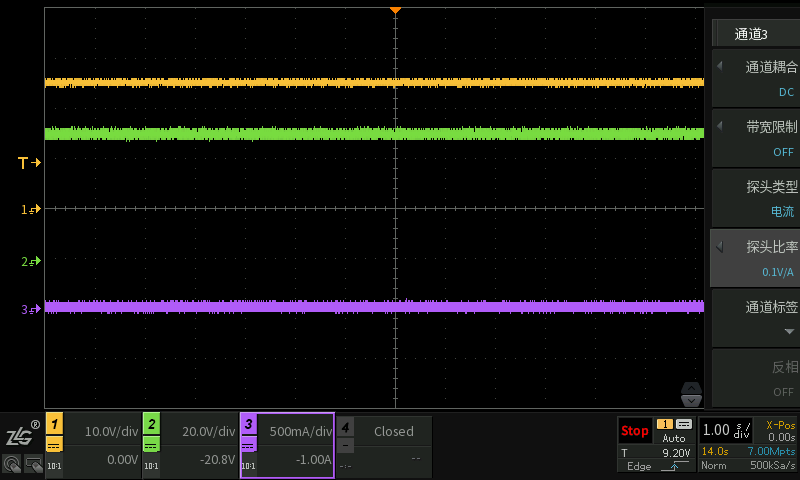The height and width of the screenshot is (480, 800).
Task: Select the yellow channel 1 waveform trace
Action: 374,82
